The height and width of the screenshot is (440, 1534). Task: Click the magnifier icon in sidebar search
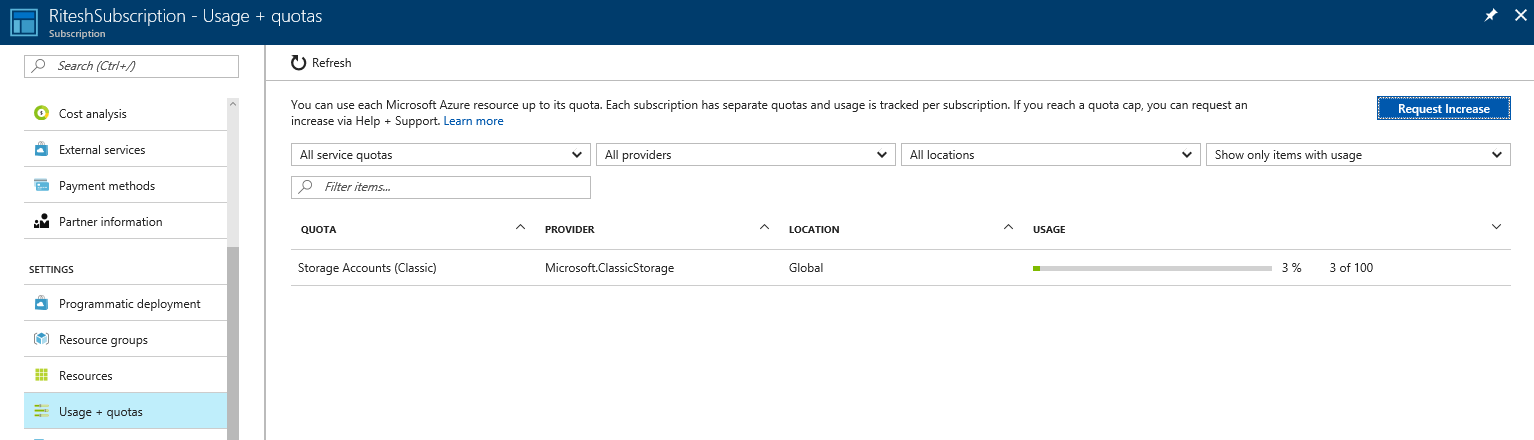pos(39,66)
